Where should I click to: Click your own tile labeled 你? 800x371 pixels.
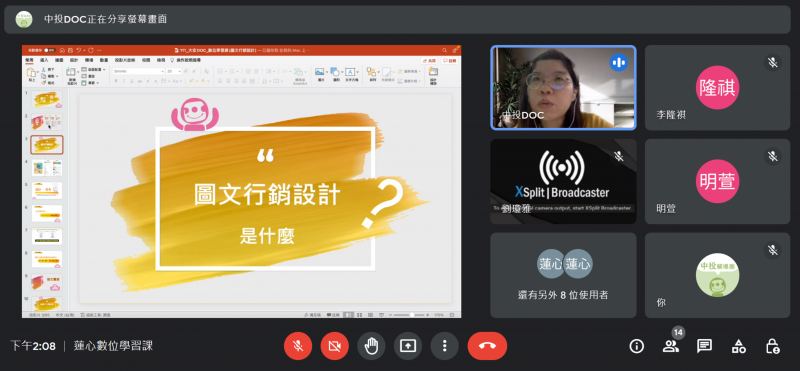tap(717, 275)
